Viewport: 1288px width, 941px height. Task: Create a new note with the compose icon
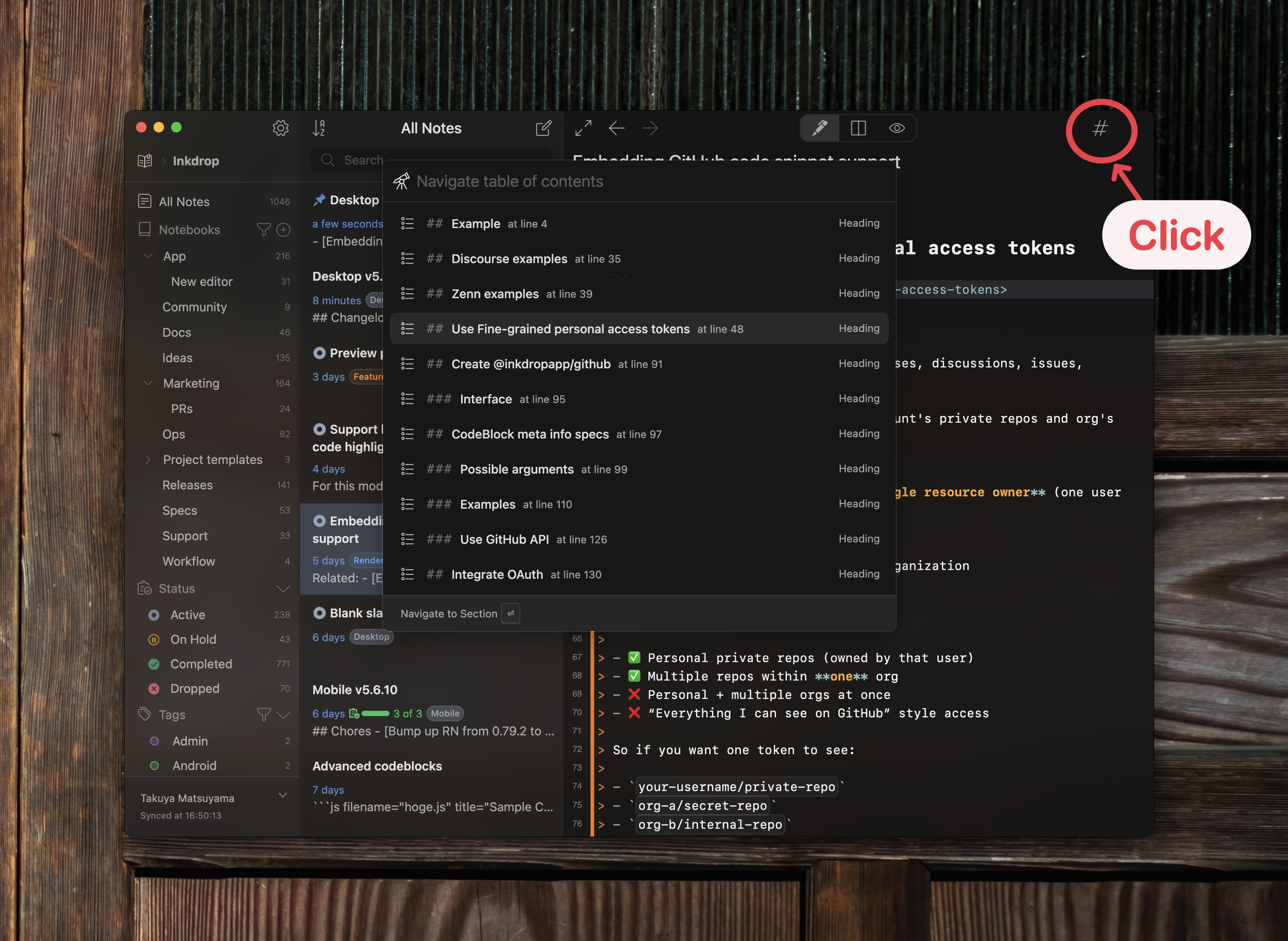pos(543,128)
